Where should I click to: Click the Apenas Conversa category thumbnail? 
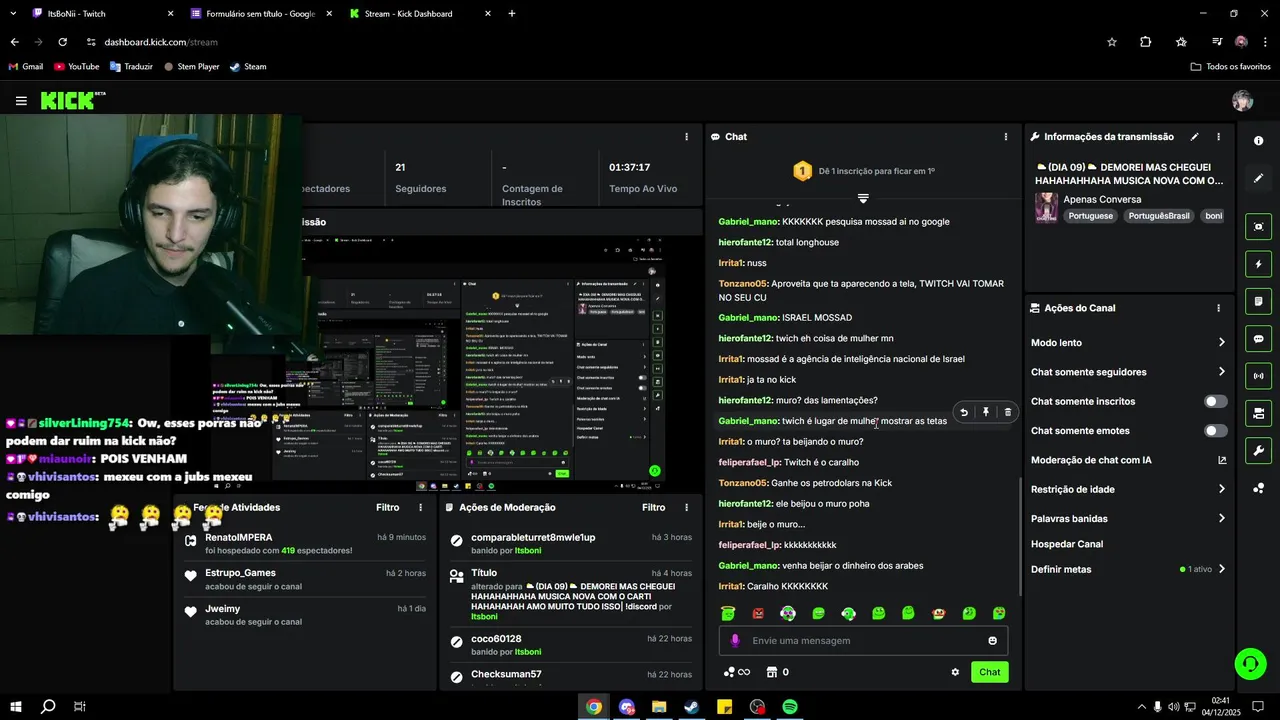[1047, 208]
